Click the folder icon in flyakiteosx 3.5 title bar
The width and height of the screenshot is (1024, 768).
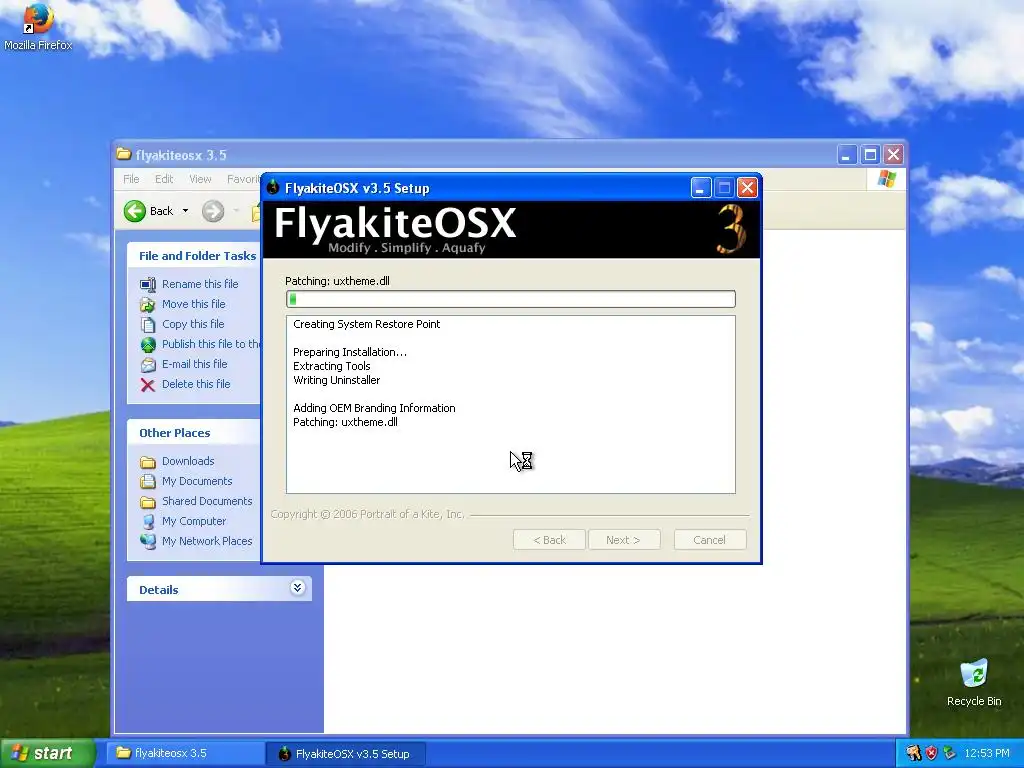click(x=123, y=154)
